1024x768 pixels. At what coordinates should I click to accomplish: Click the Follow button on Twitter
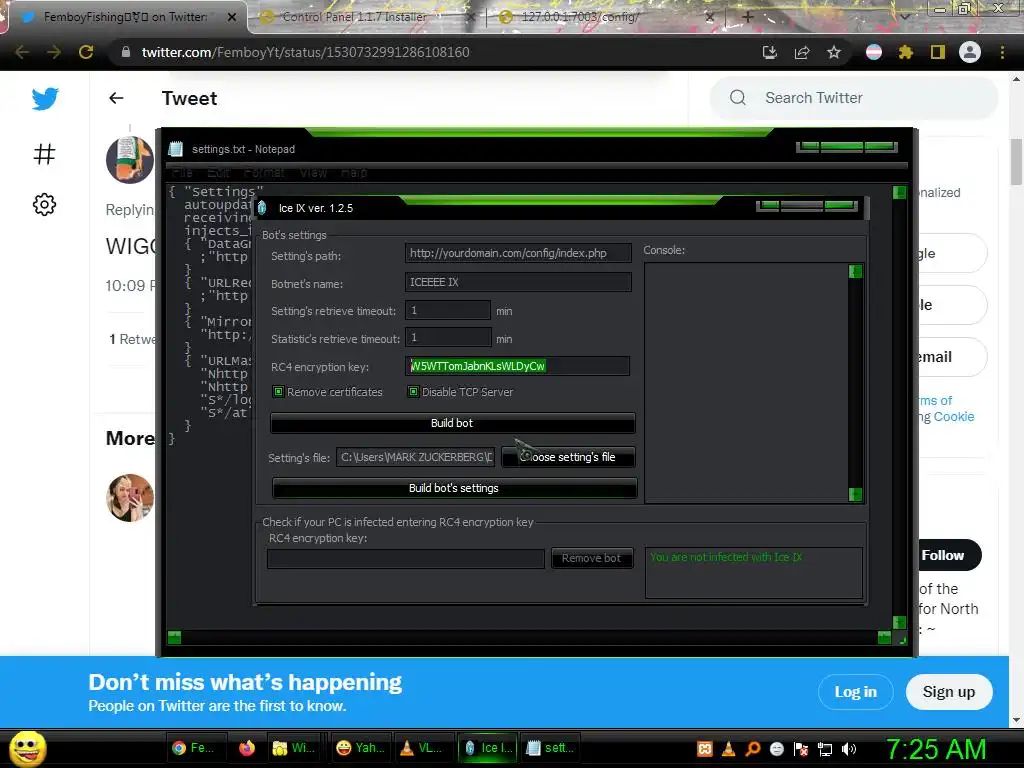(x=948, y=555)
